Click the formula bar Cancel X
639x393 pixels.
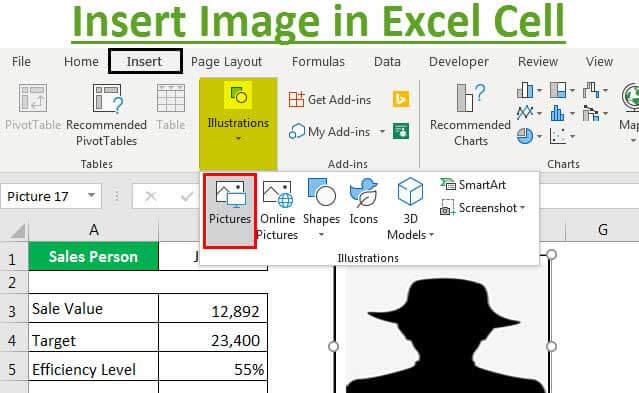pos(151,196)
